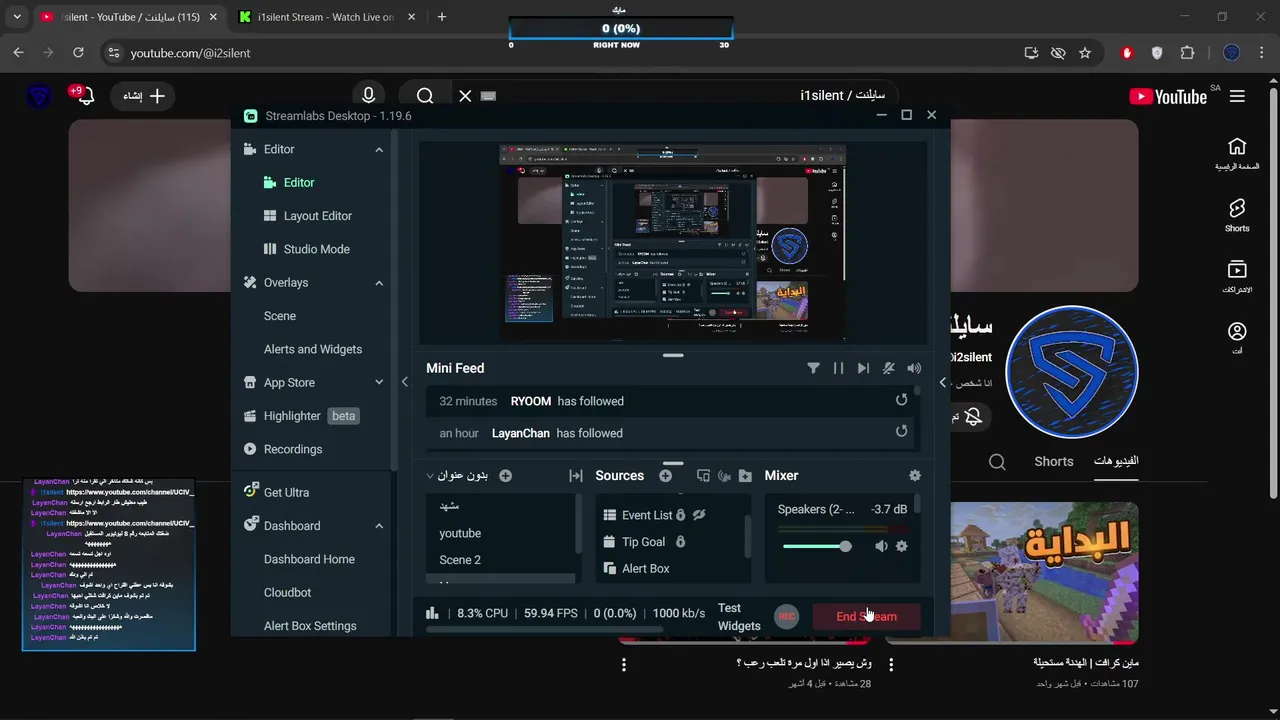Viewport: 1280px width, 720px height.
Task: Add a new source with plus icon
Action: pyautogui.click(x=665, y=476)
